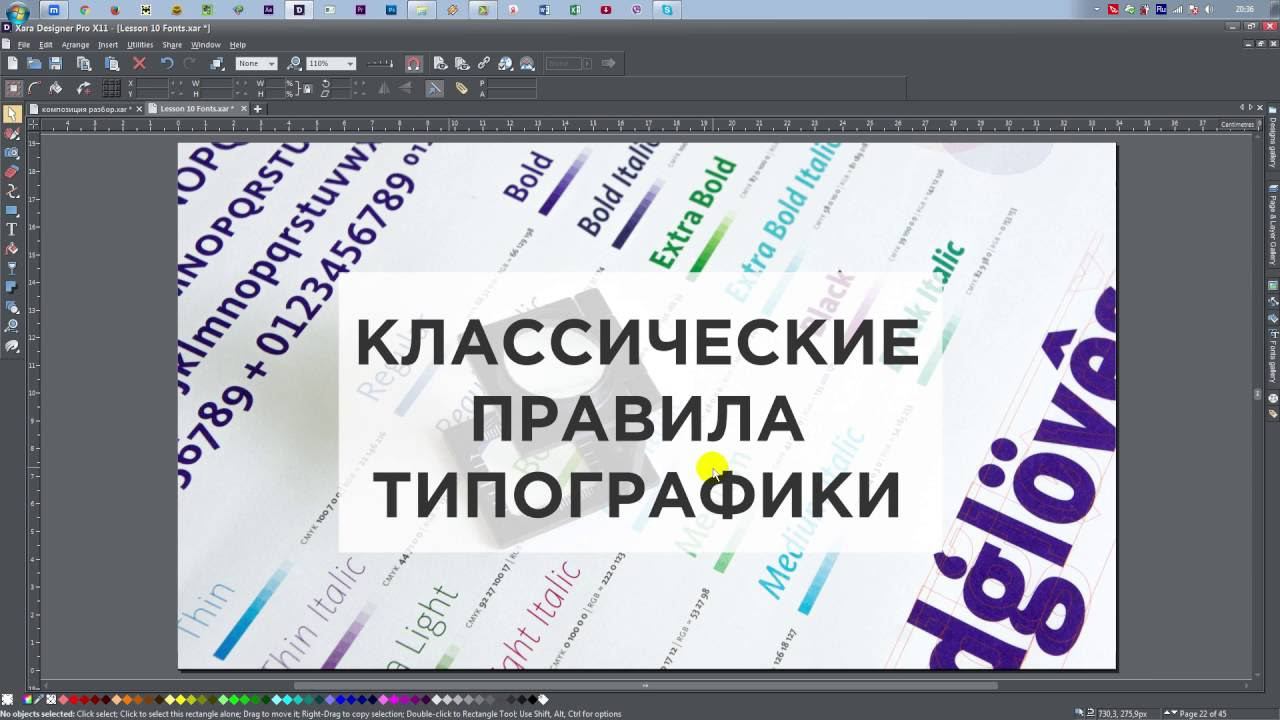Toggle the scale line widths button
The height and width of the screenshot is (720, 1280).
(x=434, y=88)
